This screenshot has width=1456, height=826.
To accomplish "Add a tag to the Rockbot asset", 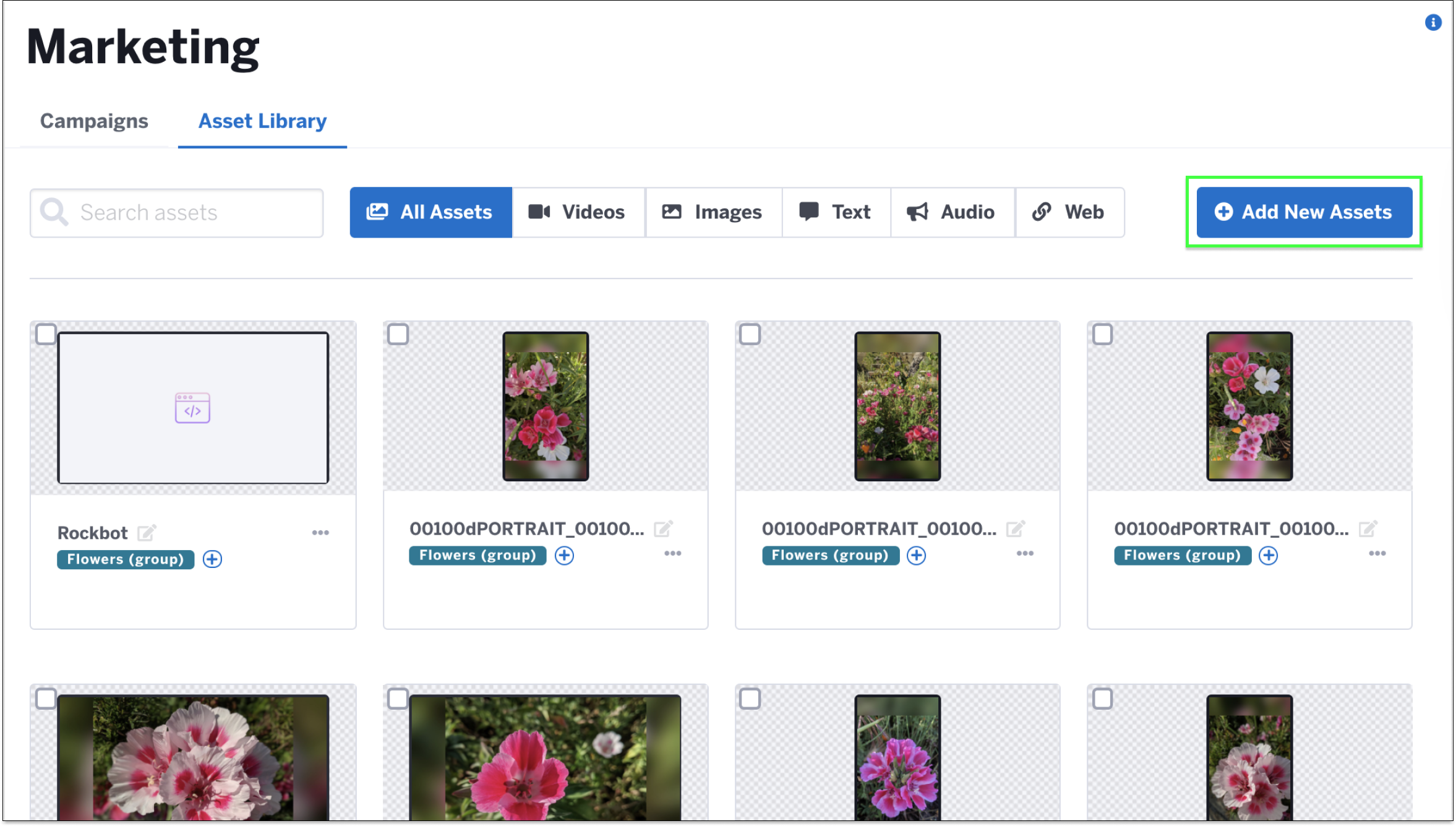I will pos(212,559).
